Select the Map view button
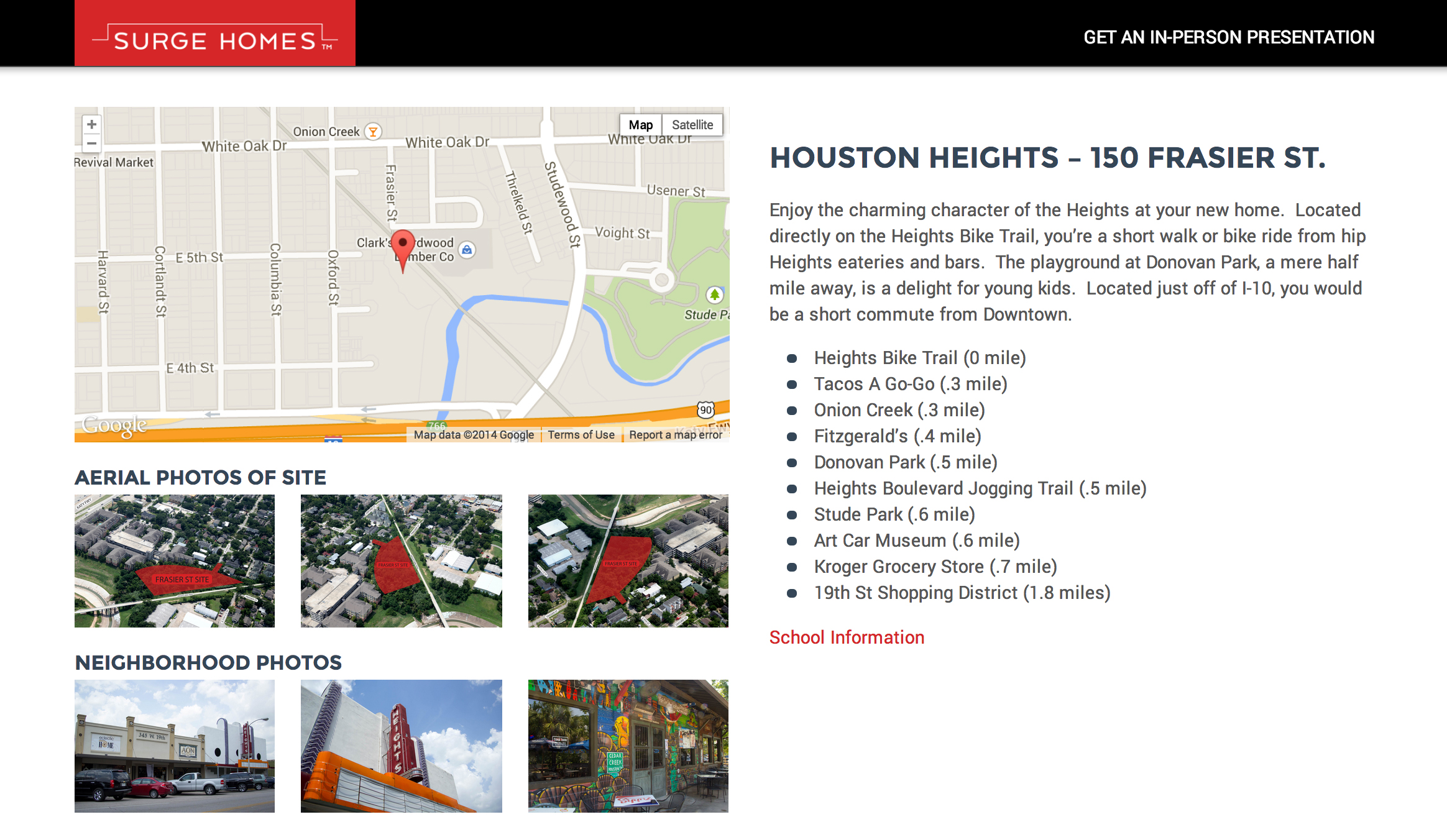1447x840 pixels. pyautogui.click(x=640, y=125)
